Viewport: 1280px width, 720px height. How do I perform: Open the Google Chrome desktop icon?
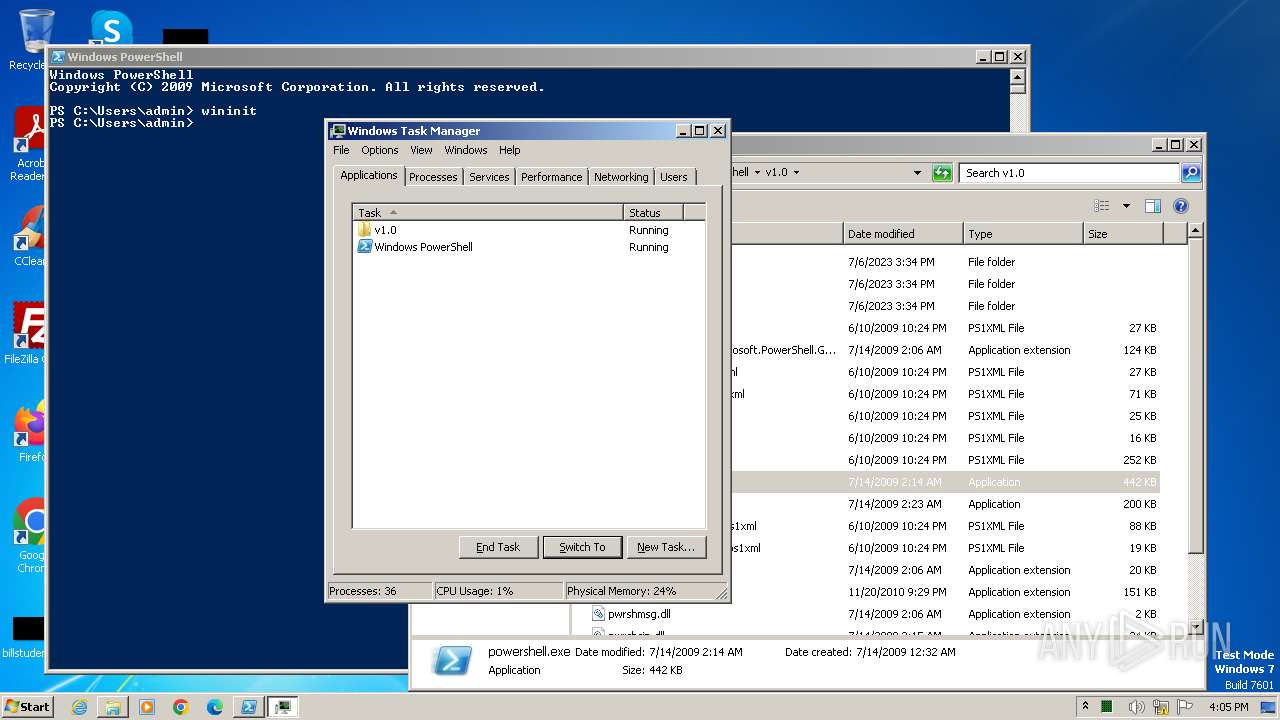(31, 535)
